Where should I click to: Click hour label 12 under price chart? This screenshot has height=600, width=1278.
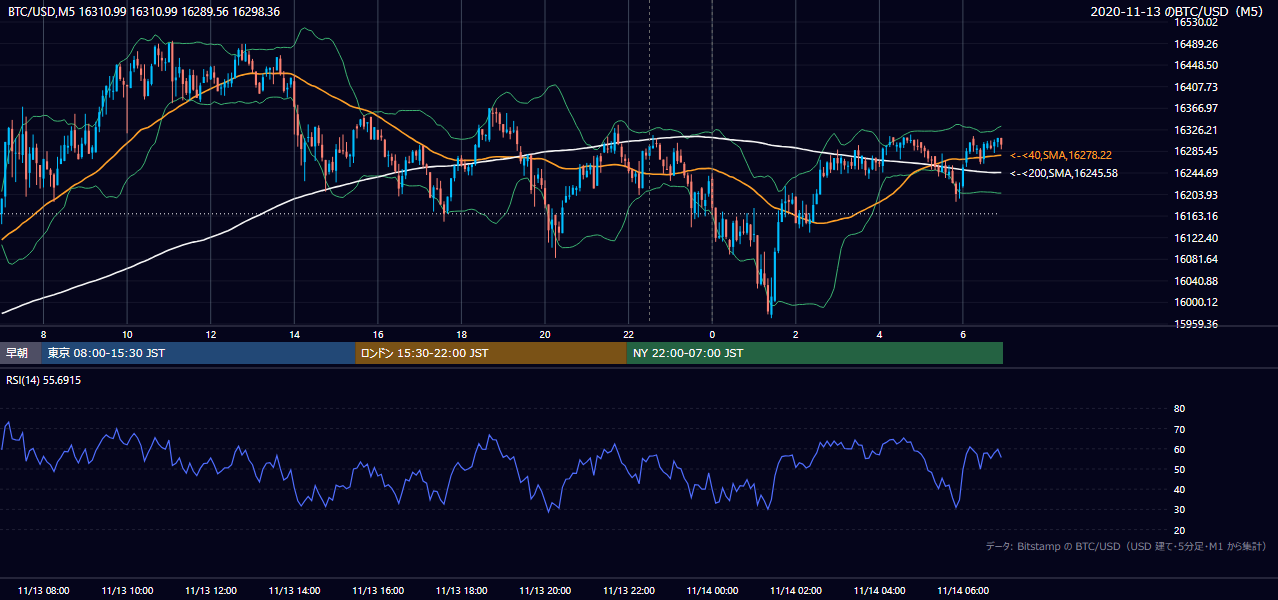(x=211, y=334)
